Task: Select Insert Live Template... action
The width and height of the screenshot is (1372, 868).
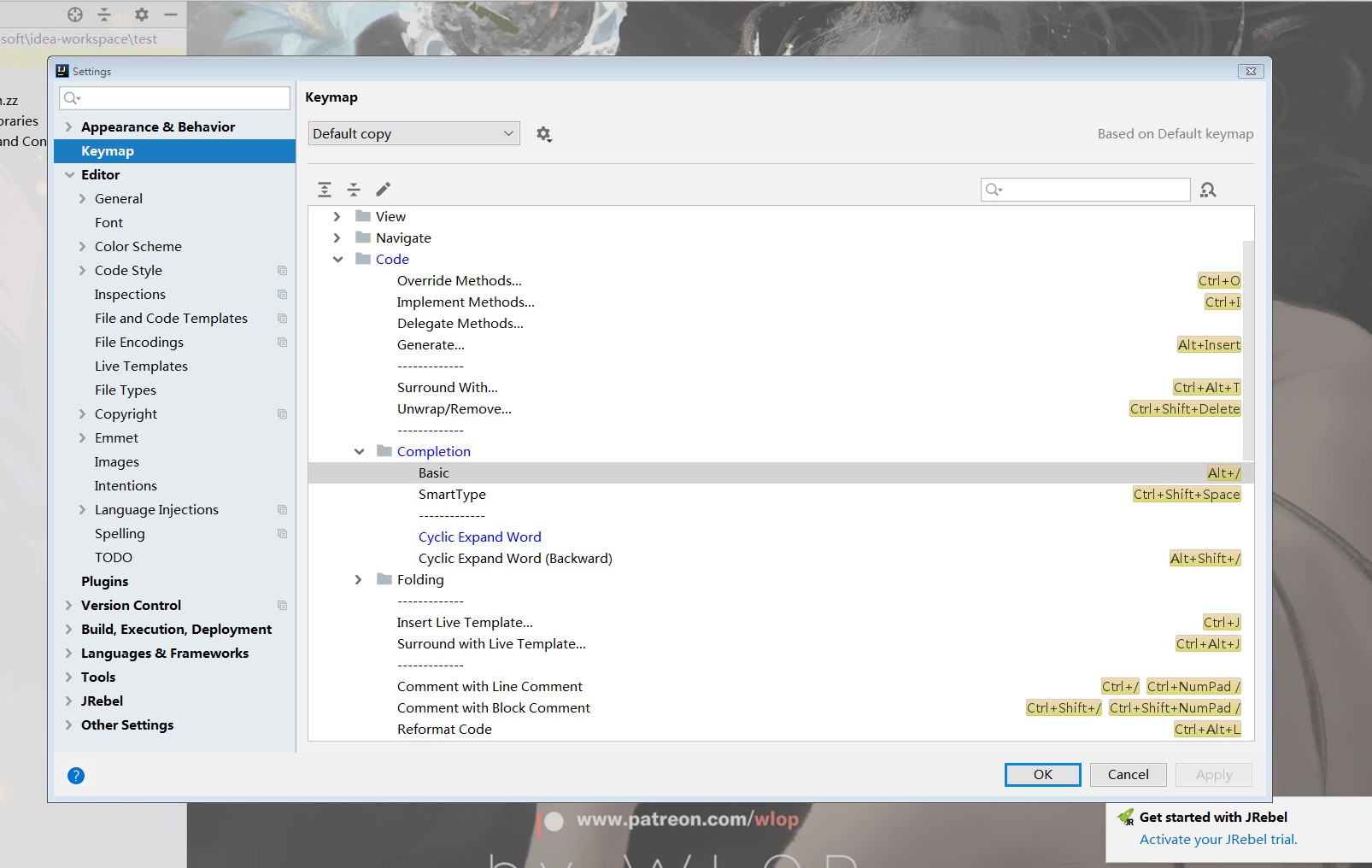Action: (781, 622)
